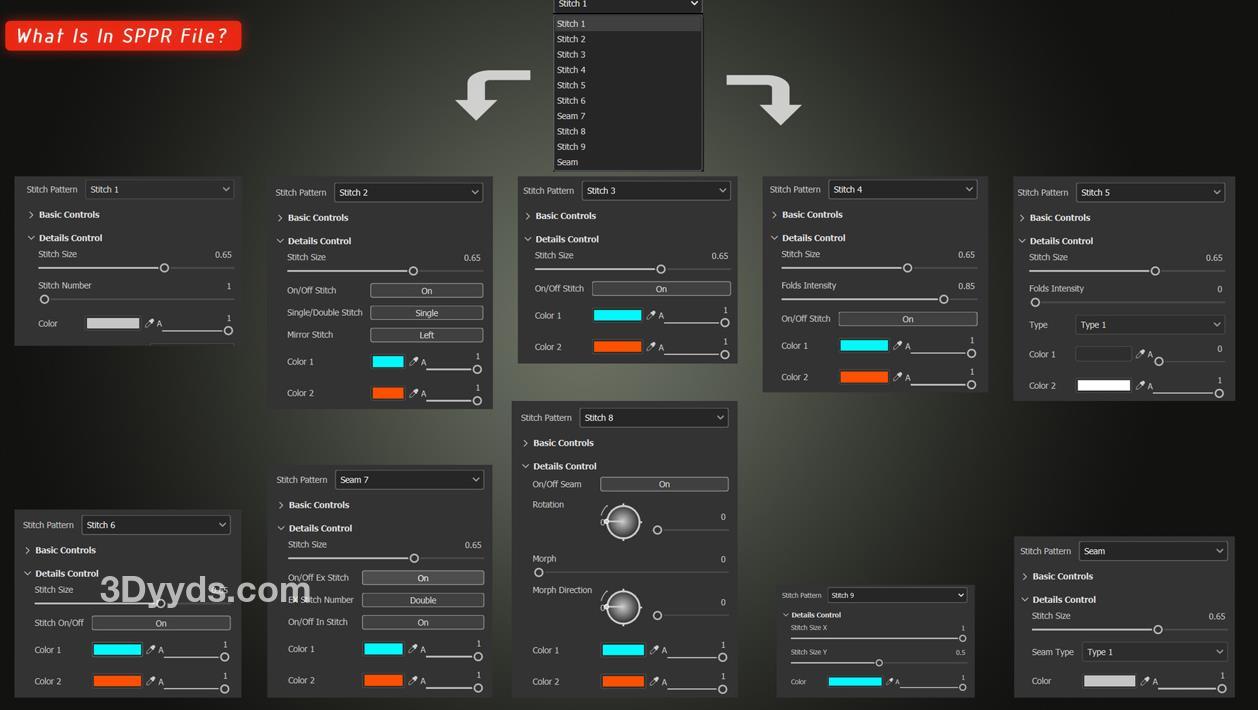Click the Mirror Stitch Left button

pyautogui.click(x=426, y=335)
